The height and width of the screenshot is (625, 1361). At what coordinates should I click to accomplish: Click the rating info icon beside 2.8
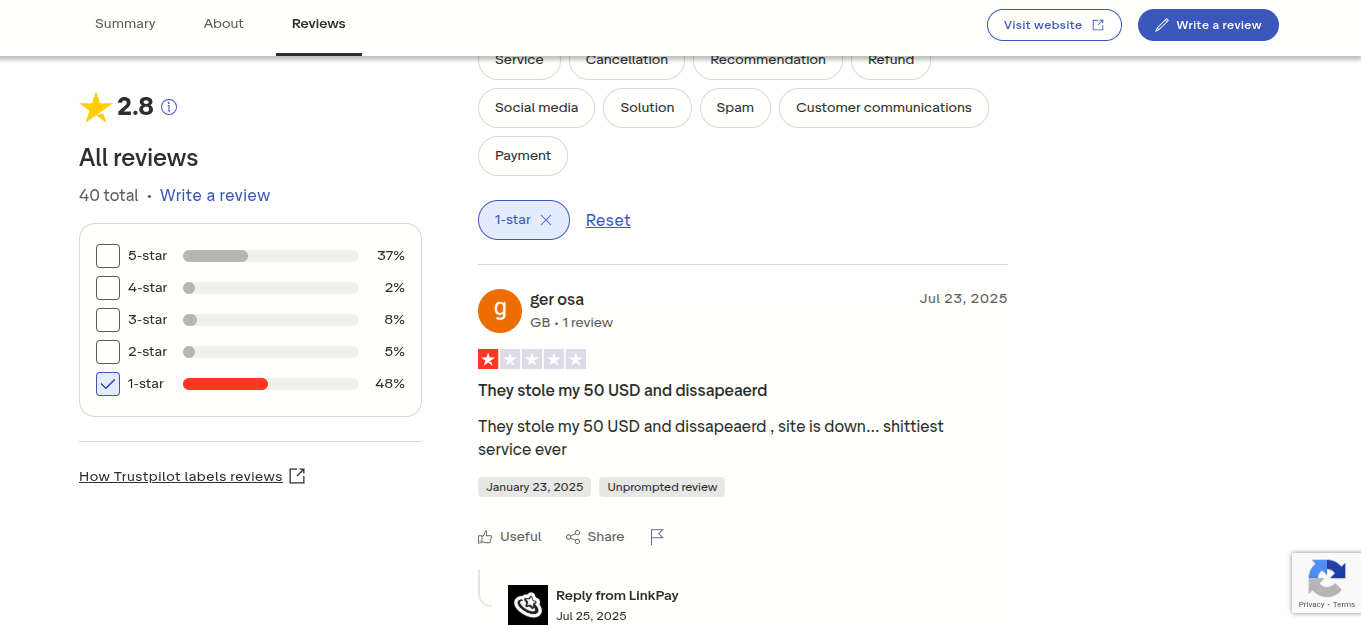click(169, 107)
